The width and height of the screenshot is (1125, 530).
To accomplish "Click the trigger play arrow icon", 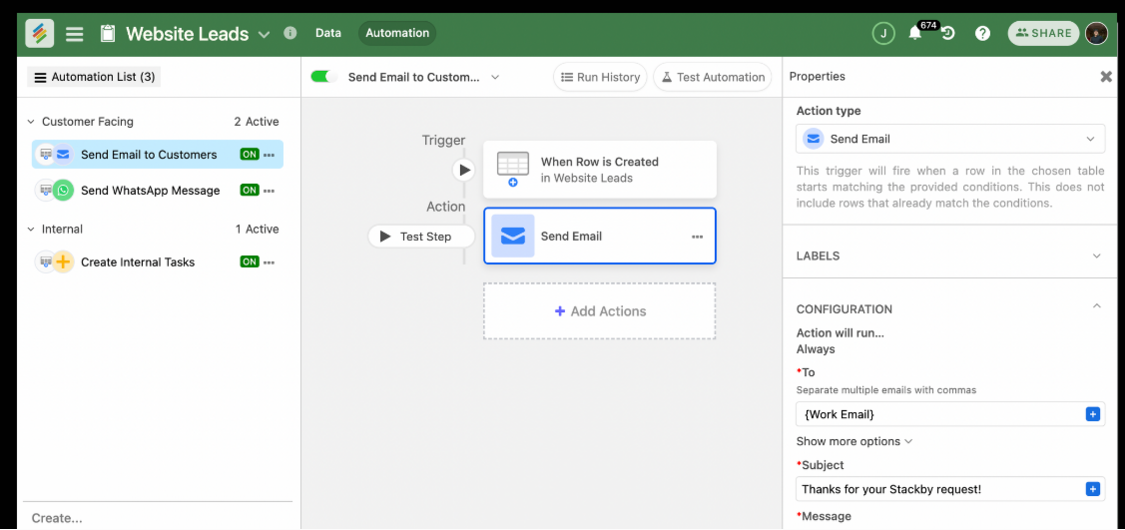I will [464, 170].
